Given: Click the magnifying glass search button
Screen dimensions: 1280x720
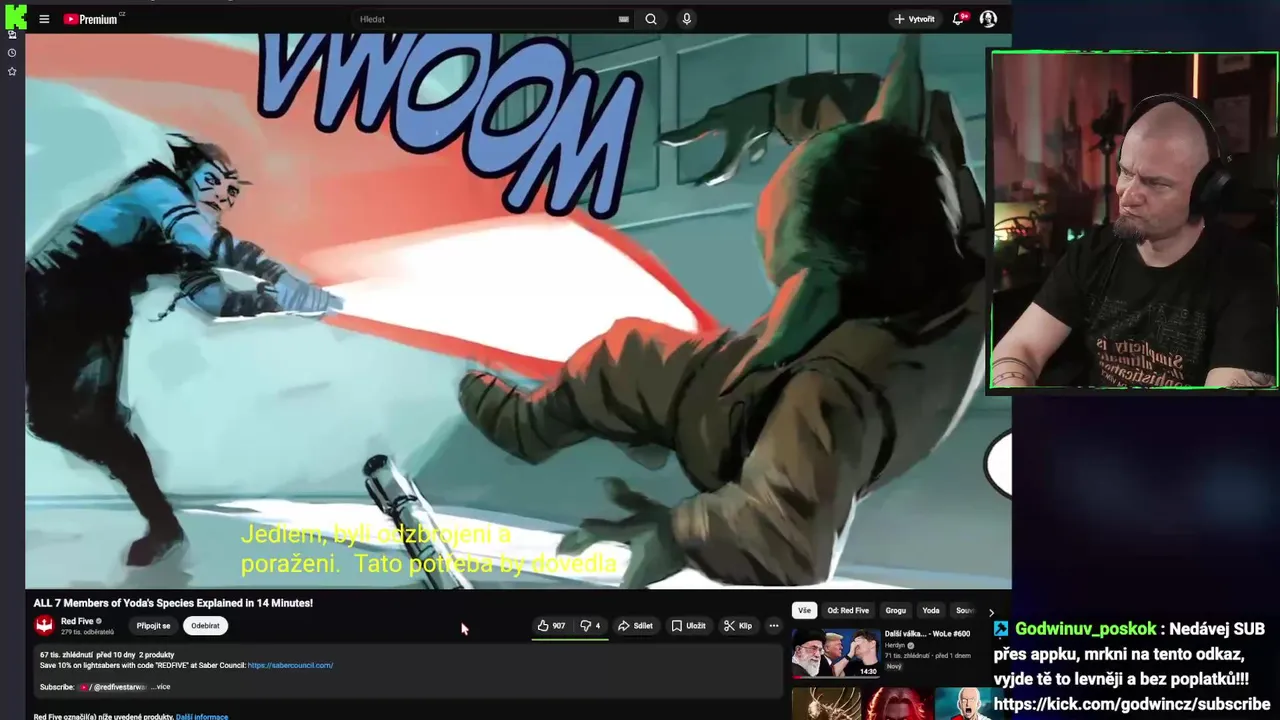Looking at the screenshot, I should (x=651, y=19).
